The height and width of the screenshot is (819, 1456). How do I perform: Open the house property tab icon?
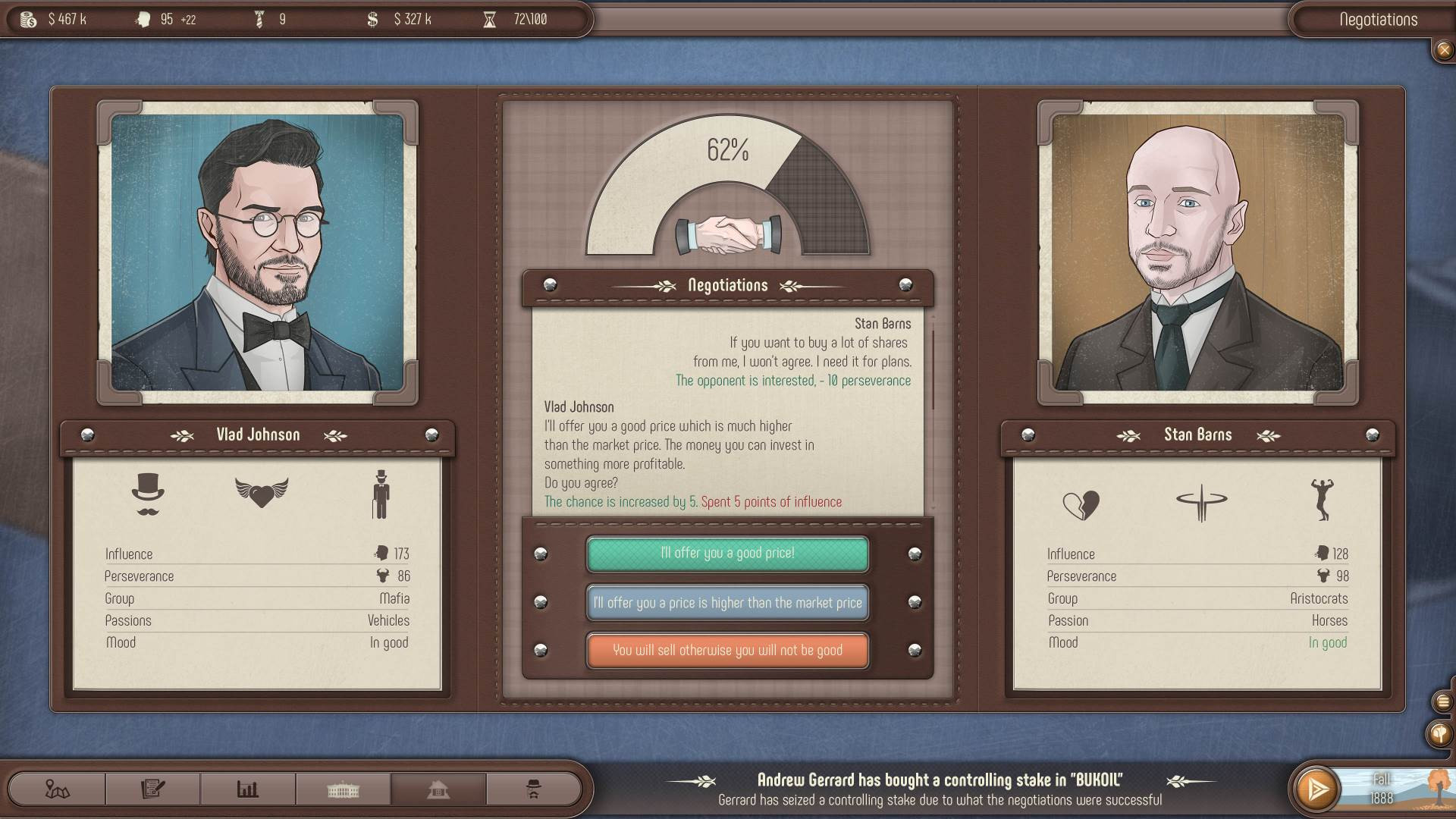[438, 789]
